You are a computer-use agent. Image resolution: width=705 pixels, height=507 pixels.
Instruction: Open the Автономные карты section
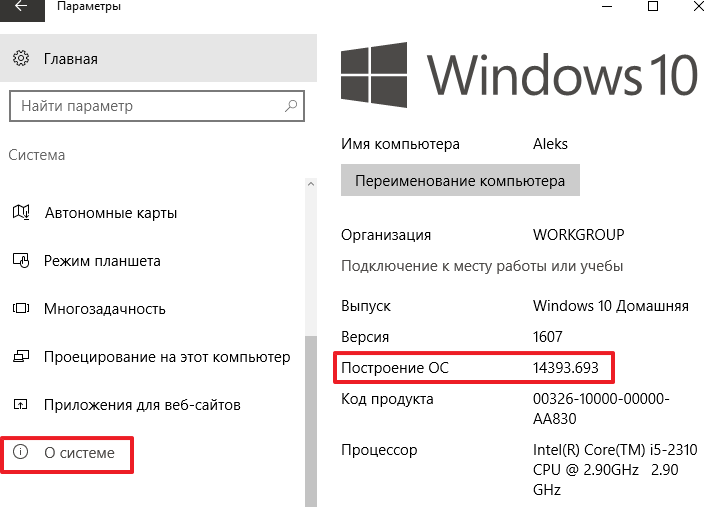coord(110,213)
